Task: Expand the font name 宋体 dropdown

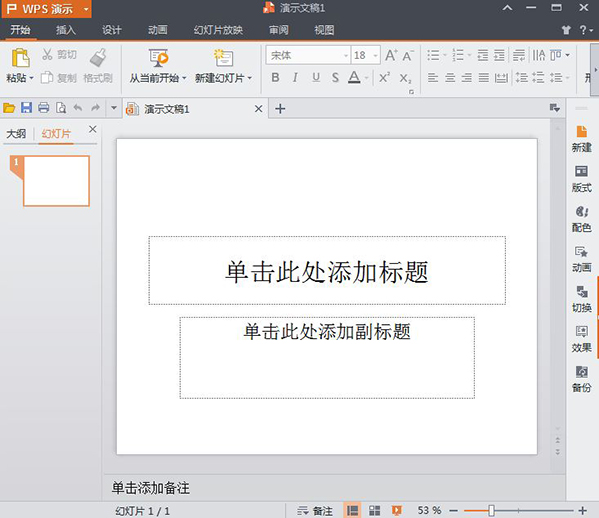Action: (x=346, y=56)
